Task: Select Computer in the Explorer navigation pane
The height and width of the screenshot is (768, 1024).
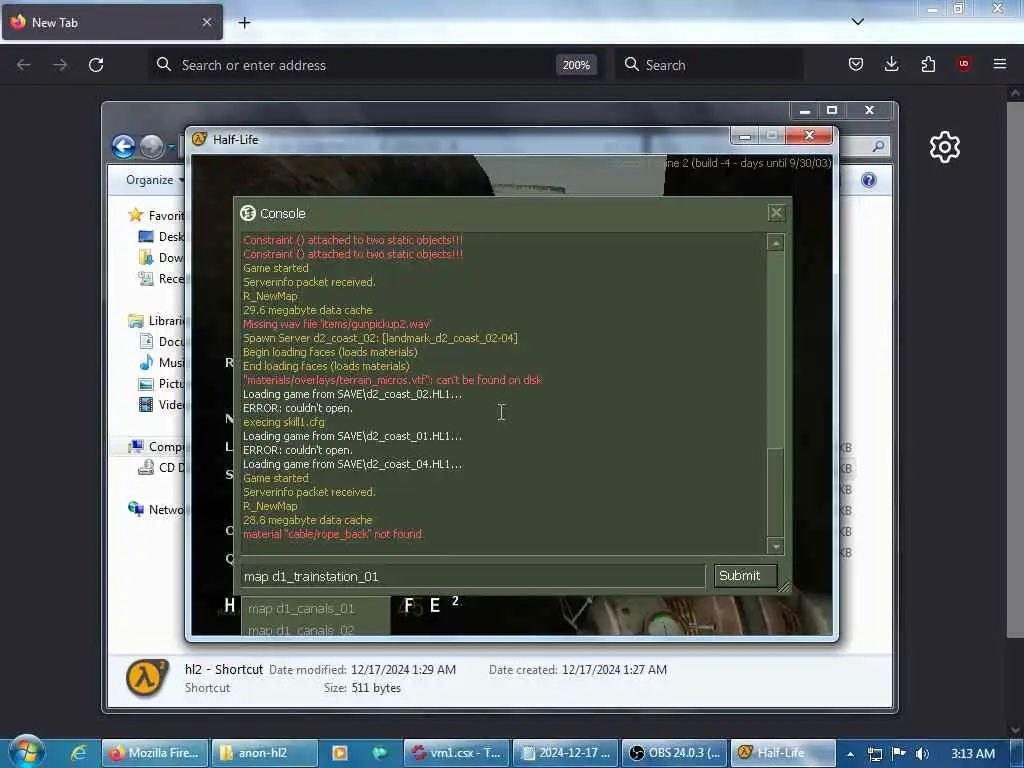Action: pyautogui.click(x=157, y=447)
